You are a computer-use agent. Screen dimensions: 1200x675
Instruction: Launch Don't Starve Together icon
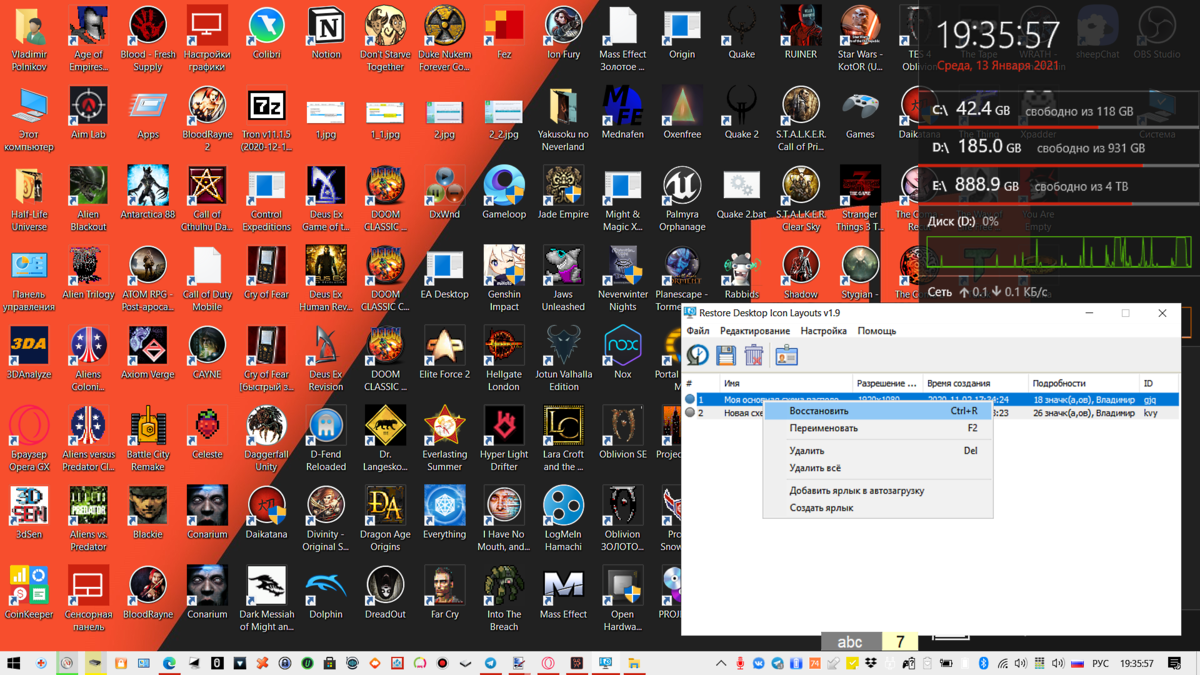(x=385, y=38)
